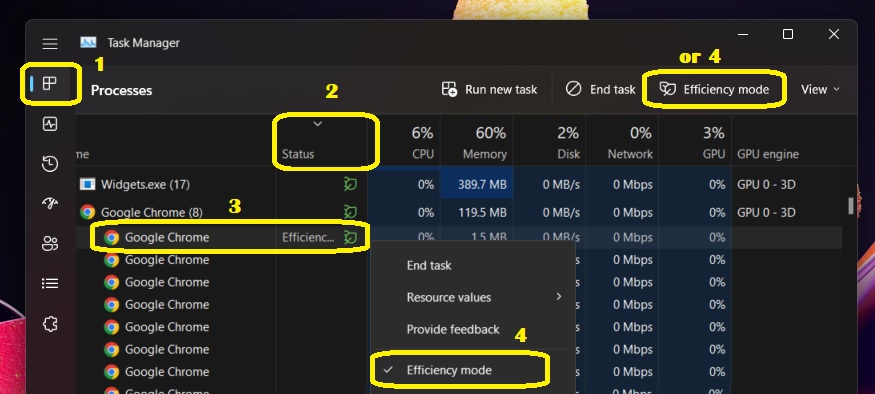Click the Chrome icon beside Google Chrome (8)
Screen dimensions: 875x394
87,212
